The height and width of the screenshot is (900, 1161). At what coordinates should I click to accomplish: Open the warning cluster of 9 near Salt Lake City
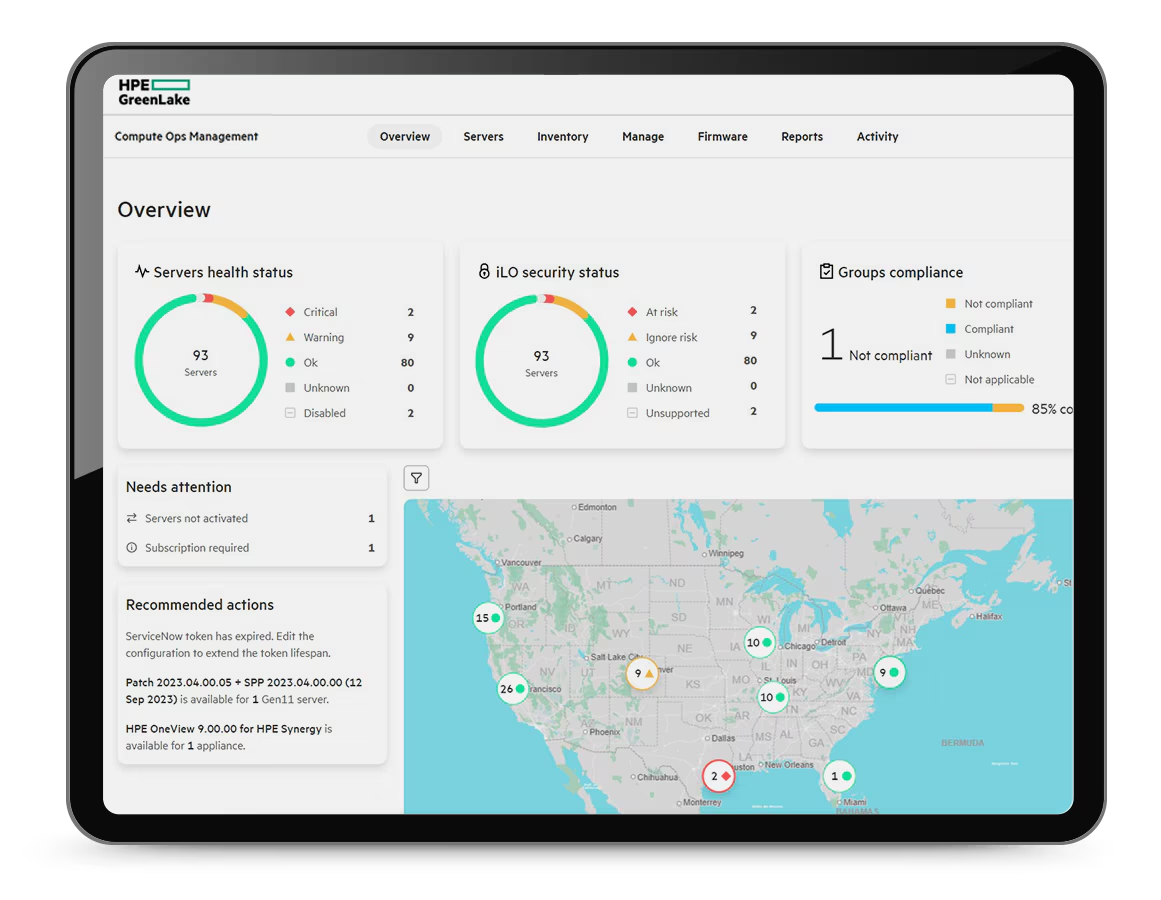[642, 674]
